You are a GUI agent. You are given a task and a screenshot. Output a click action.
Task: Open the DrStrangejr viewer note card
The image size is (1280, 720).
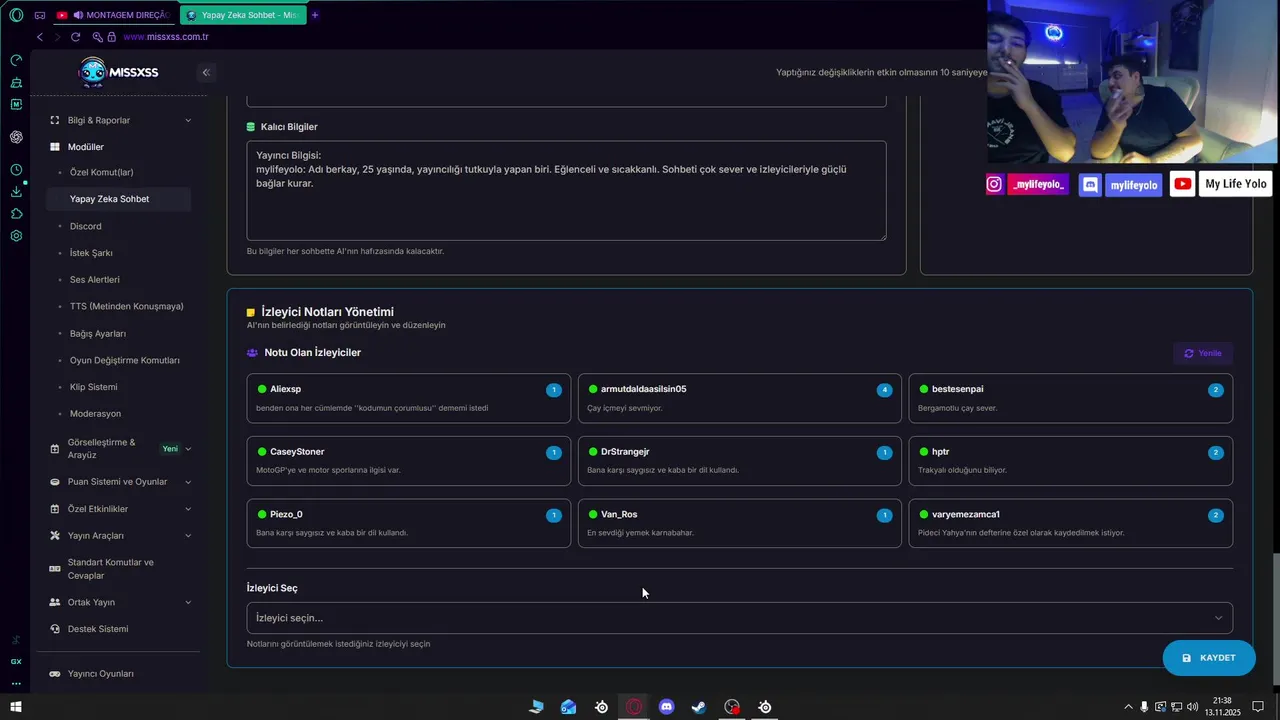pyautogui.click(x=740, y=461)
